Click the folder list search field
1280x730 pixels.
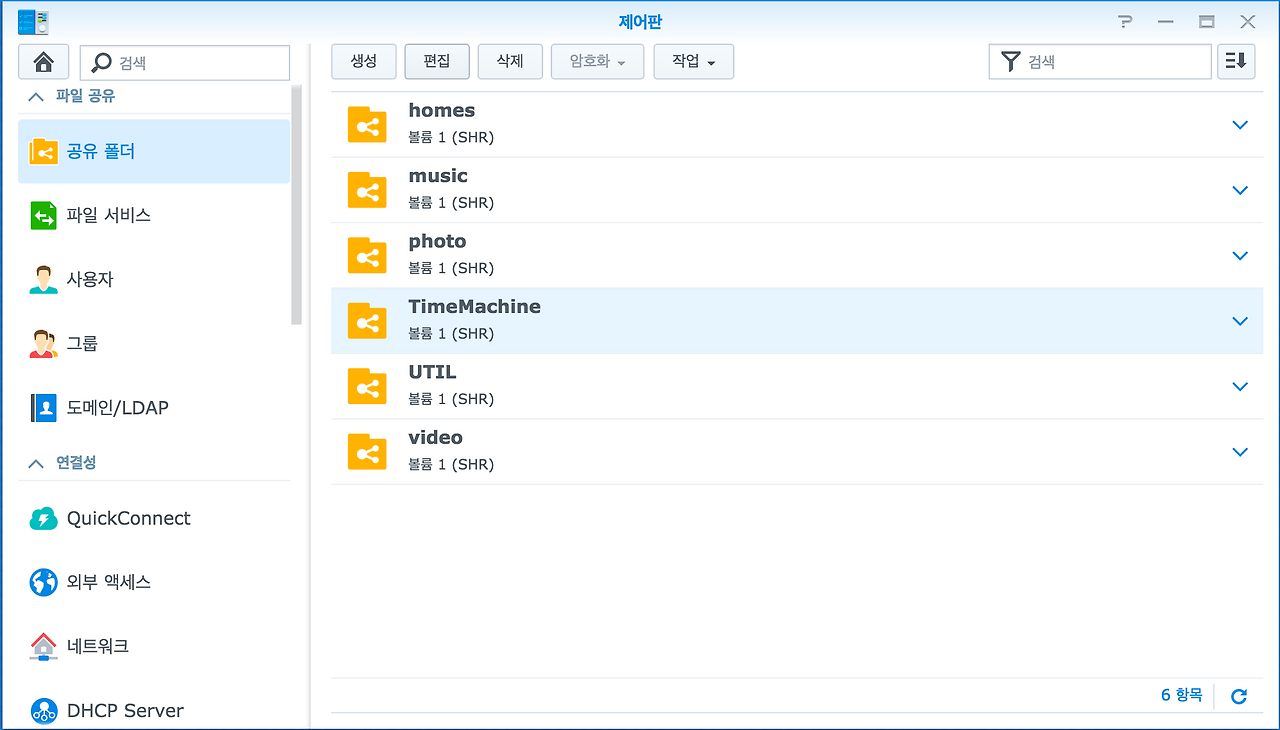point(1100,61)
